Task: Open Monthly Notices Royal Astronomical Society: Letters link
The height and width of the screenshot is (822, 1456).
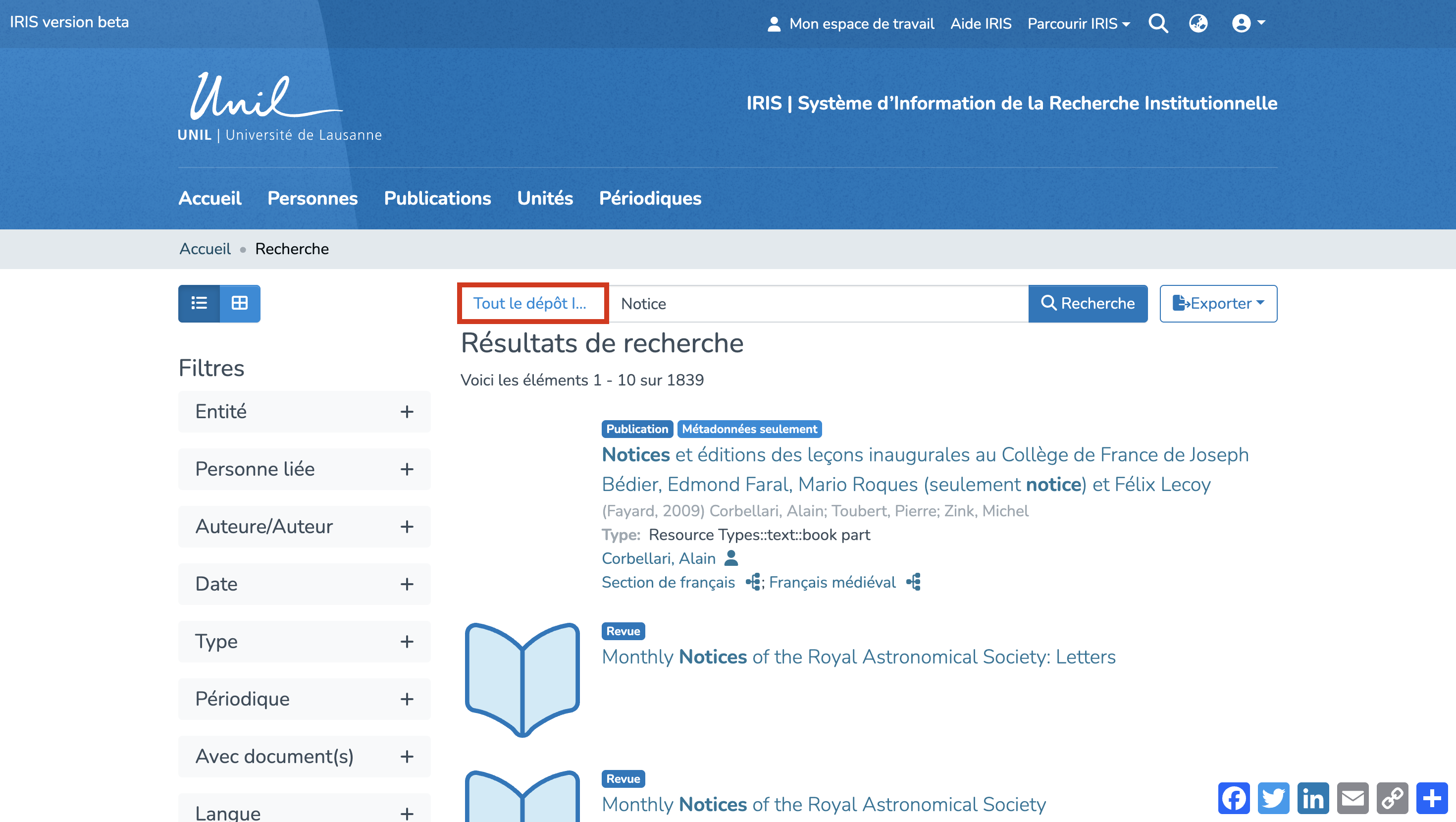Action: pyautogui.click(x=858, y=657)
